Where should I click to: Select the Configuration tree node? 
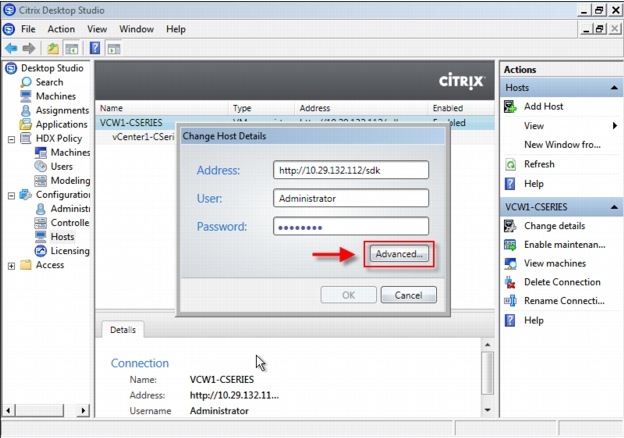tap(63, 195)
